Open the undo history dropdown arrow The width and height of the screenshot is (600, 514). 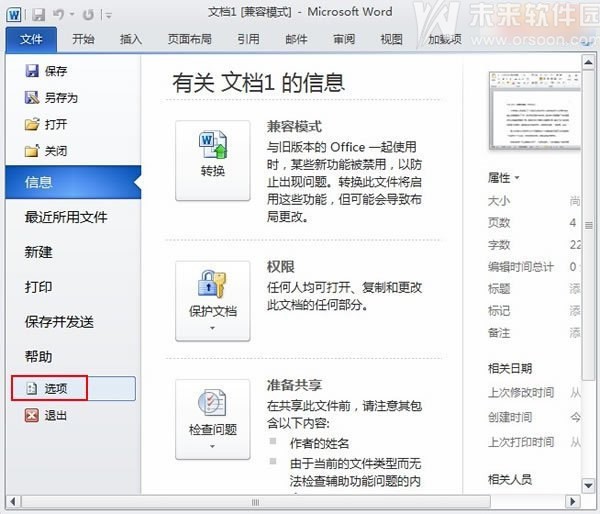click(72, 15)
